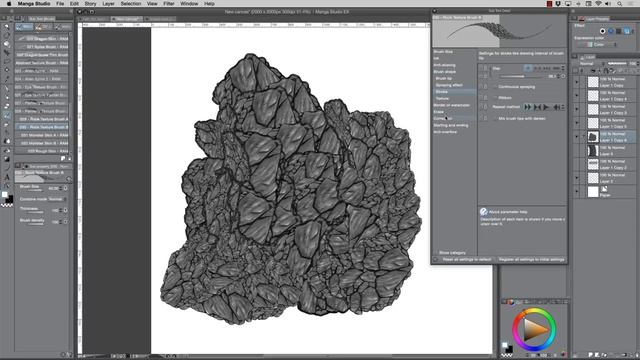Viewport: 640px width, 360px height.
Task: Toggle Mix brush tips with darken checkbox
Action: point(495,118)
